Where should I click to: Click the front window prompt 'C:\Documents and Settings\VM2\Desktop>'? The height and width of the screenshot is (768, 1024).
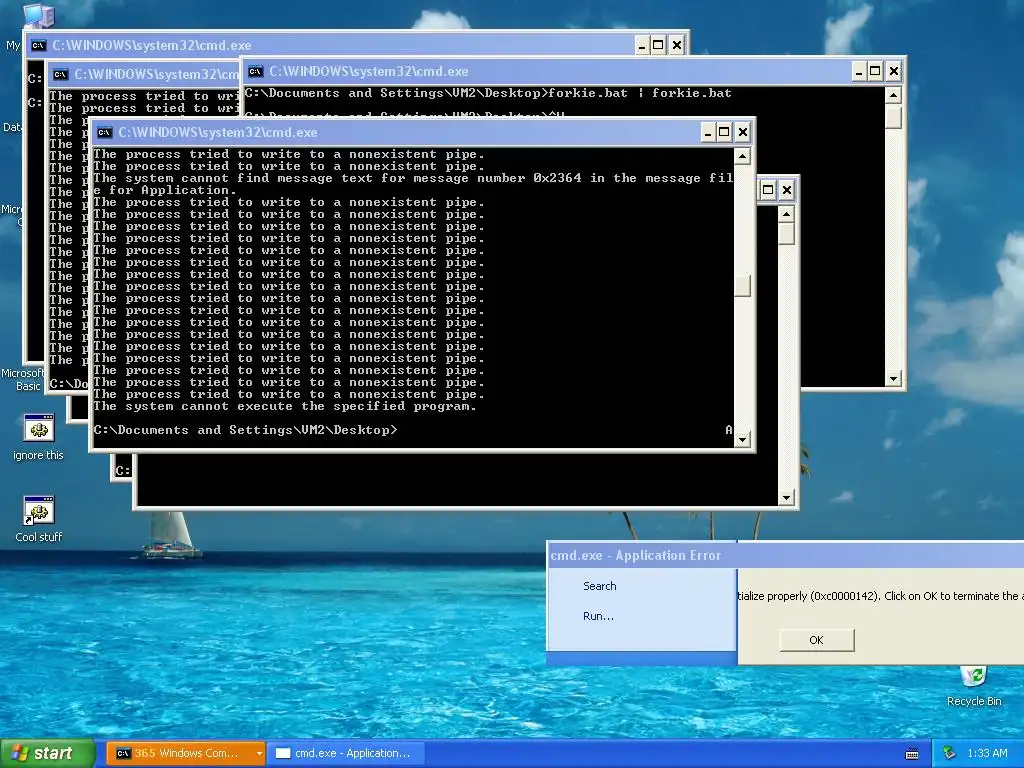pyautogui.click(x=245, y=430)
